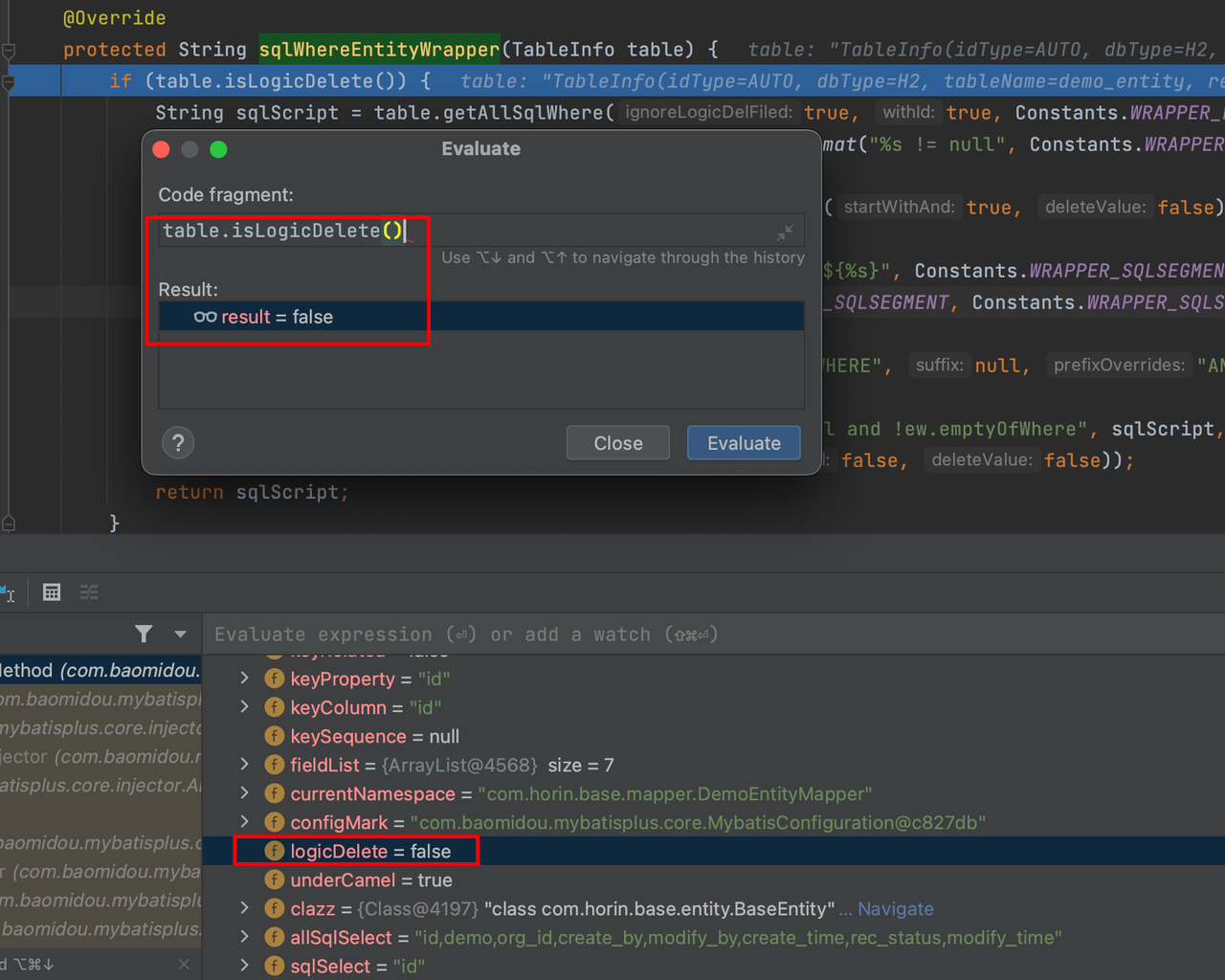Click the 'Evaluate' dialog title bar

click(x=481, y=149)
